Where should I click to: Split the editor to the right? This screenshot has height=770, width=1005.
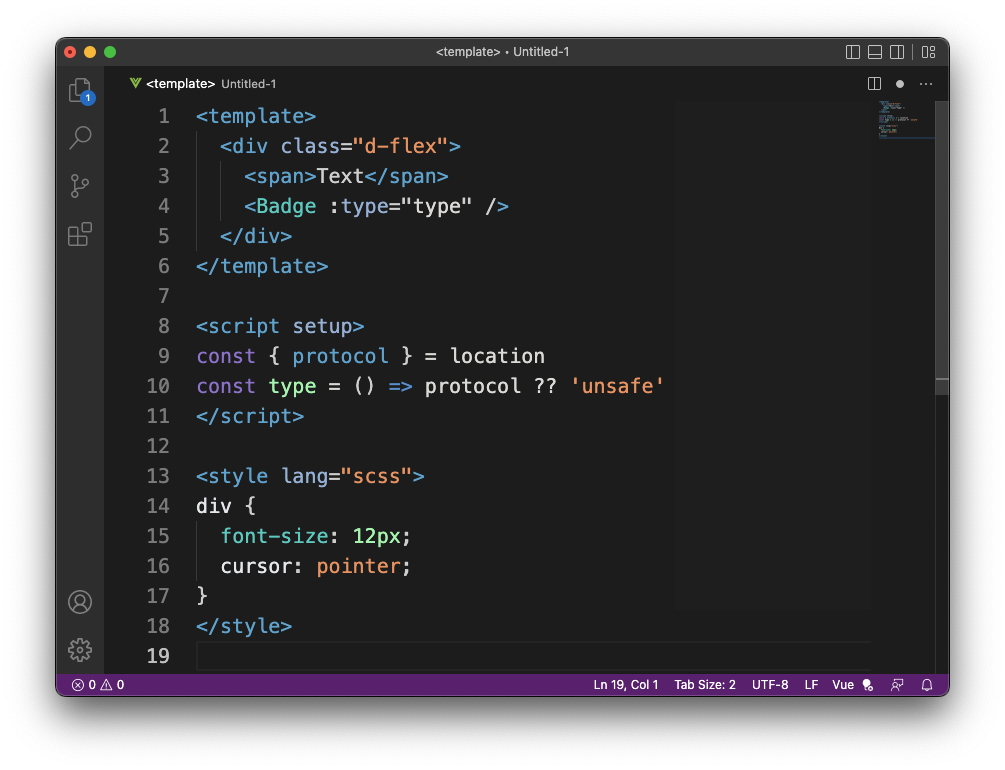(x=874, y=84)
